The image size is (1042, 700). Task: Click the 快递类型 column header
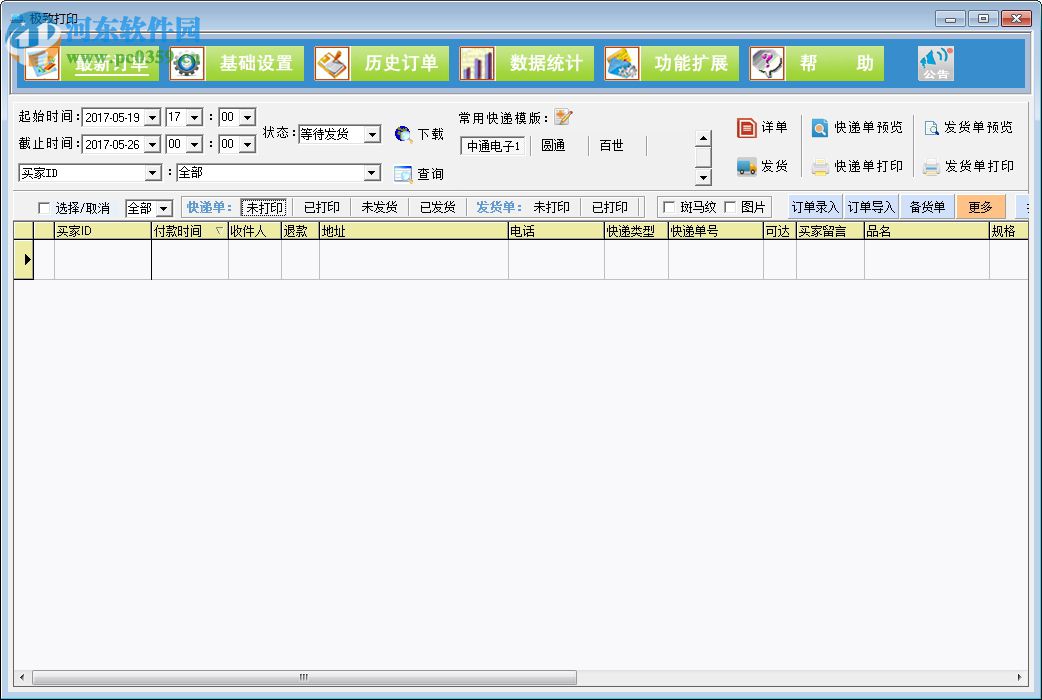[636, 231]
